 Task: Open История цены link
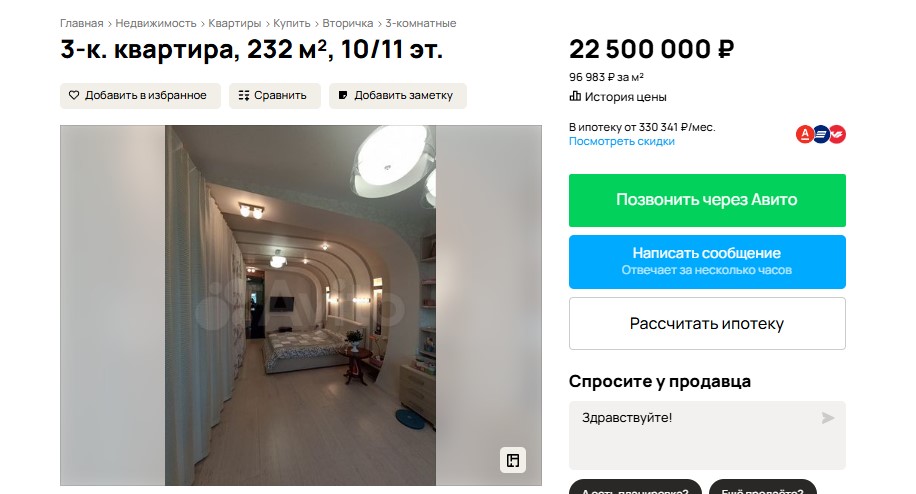click(x=625, y=97)
